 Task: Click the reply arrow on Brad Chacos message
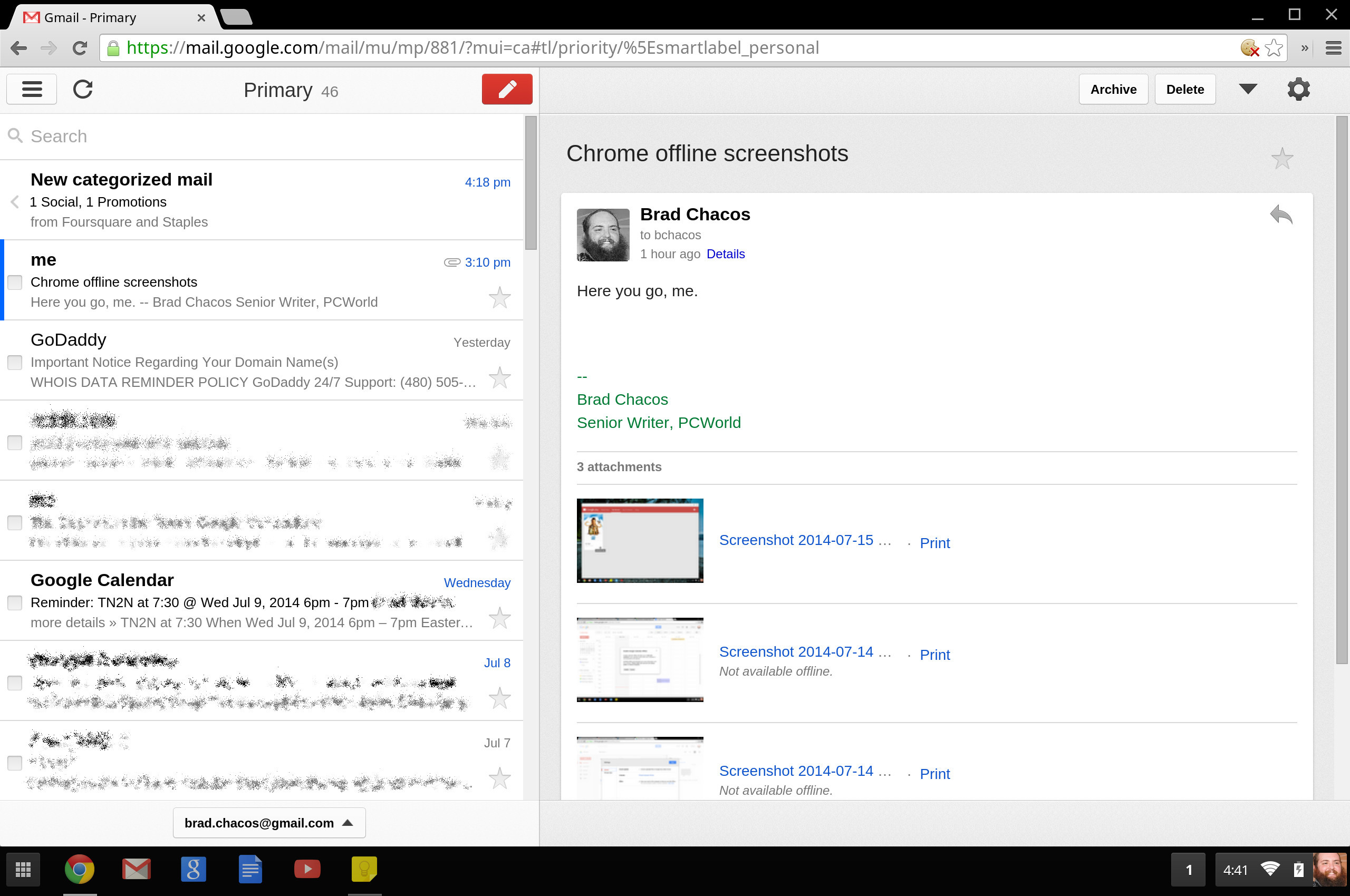click(x=1281, y=216)
